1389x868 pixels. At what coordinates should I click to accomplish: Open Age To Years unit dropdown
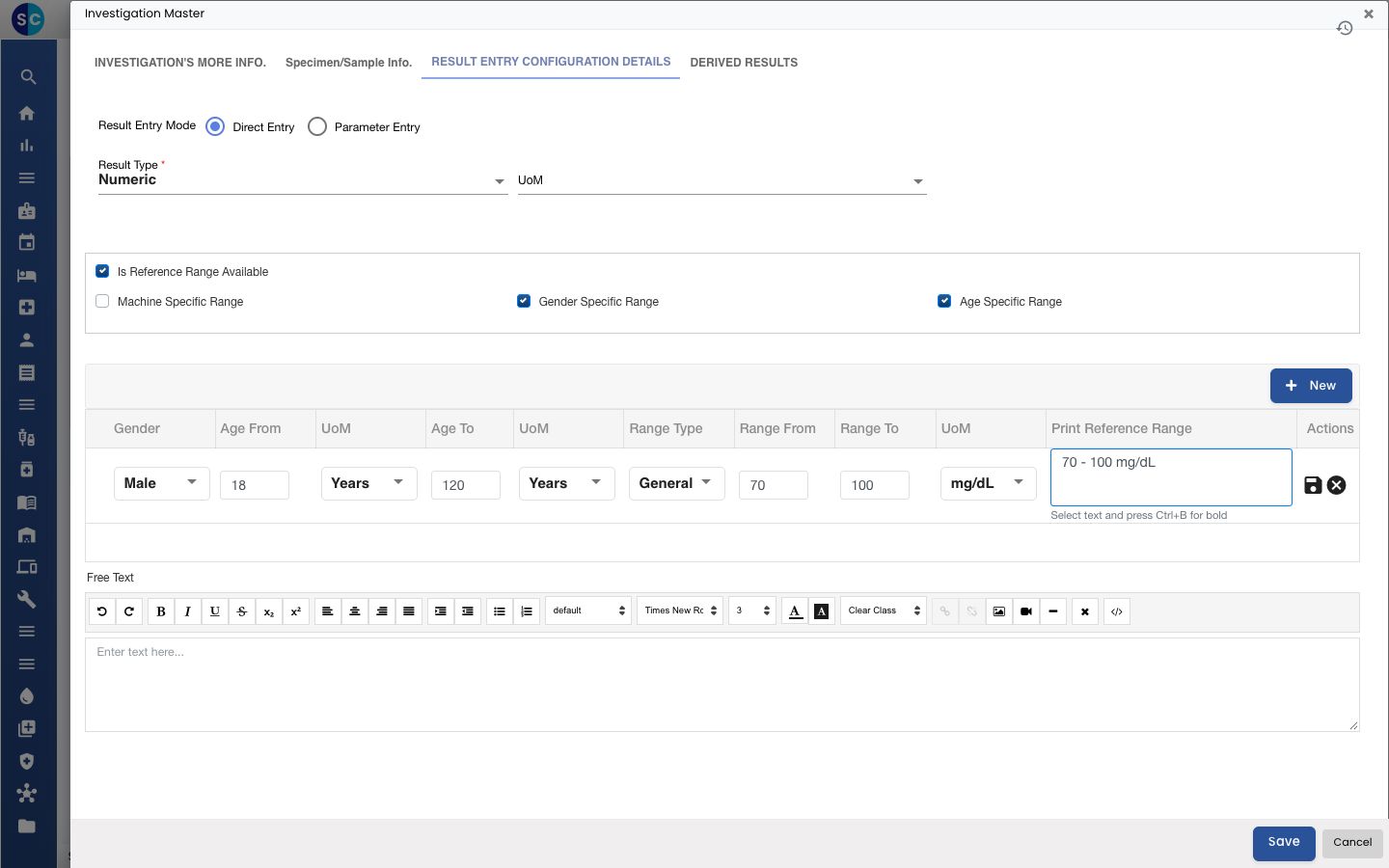(x=567, y=483)
